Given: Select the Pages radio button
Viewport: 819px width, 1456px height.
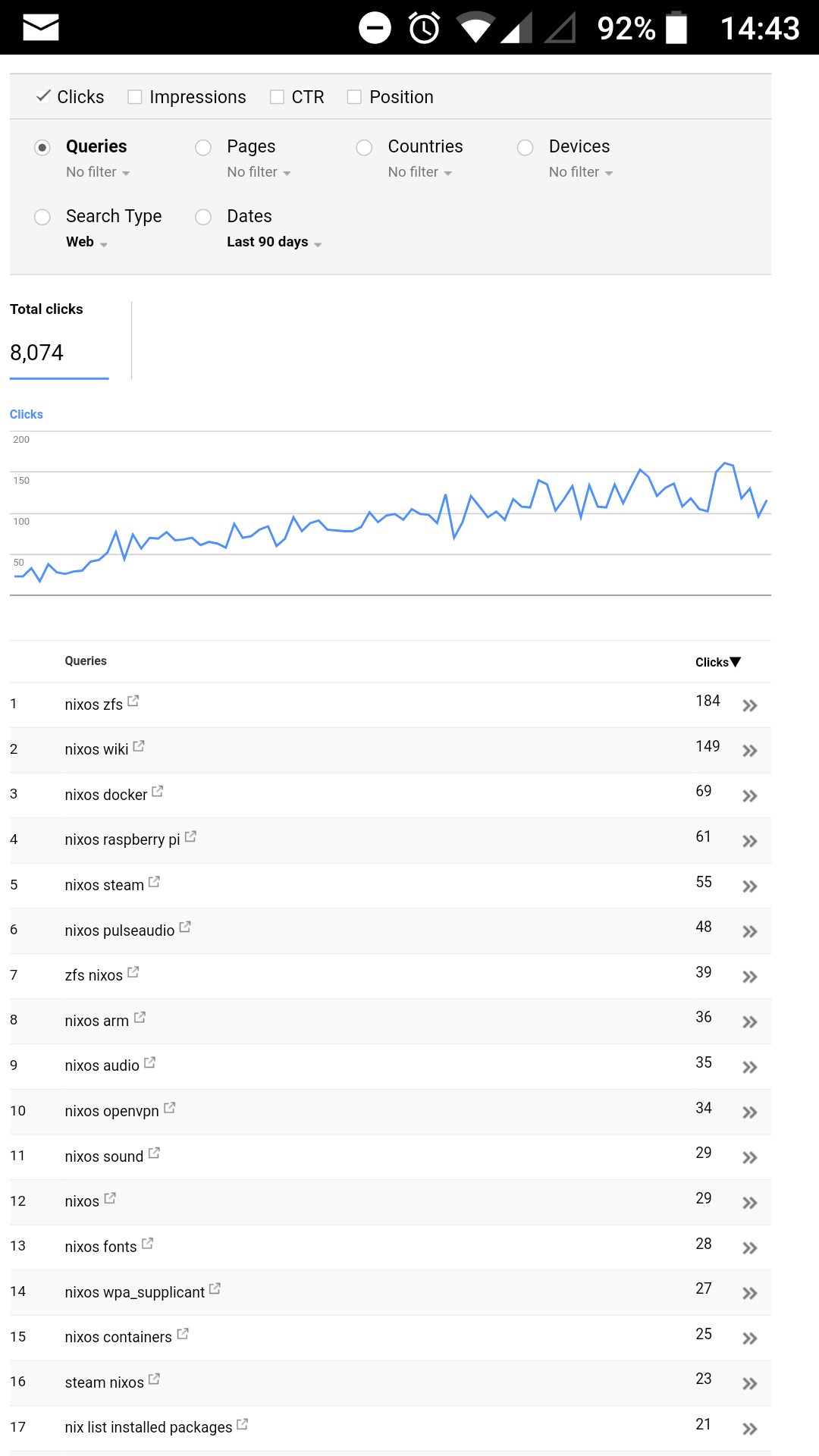Looking at the screenshot, I should (x=203, y=147).
